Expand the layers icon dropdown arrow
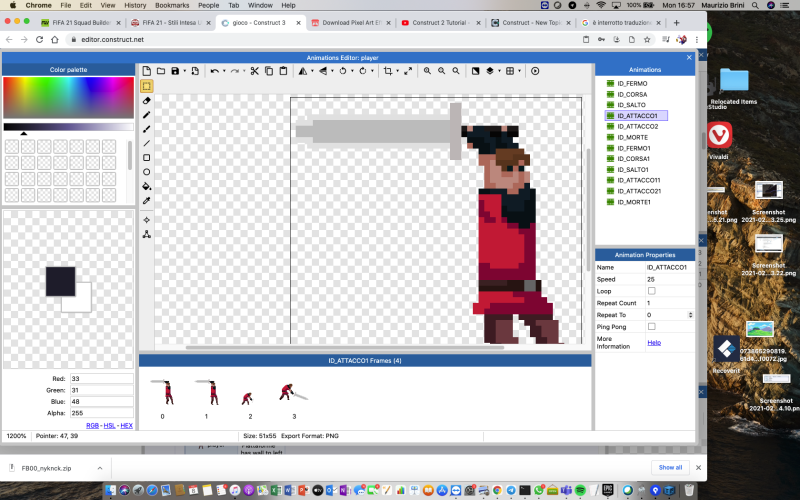Image resolution: width=800 pixels, height=500 pixels. pyautogui.click(x=499, y=71)
